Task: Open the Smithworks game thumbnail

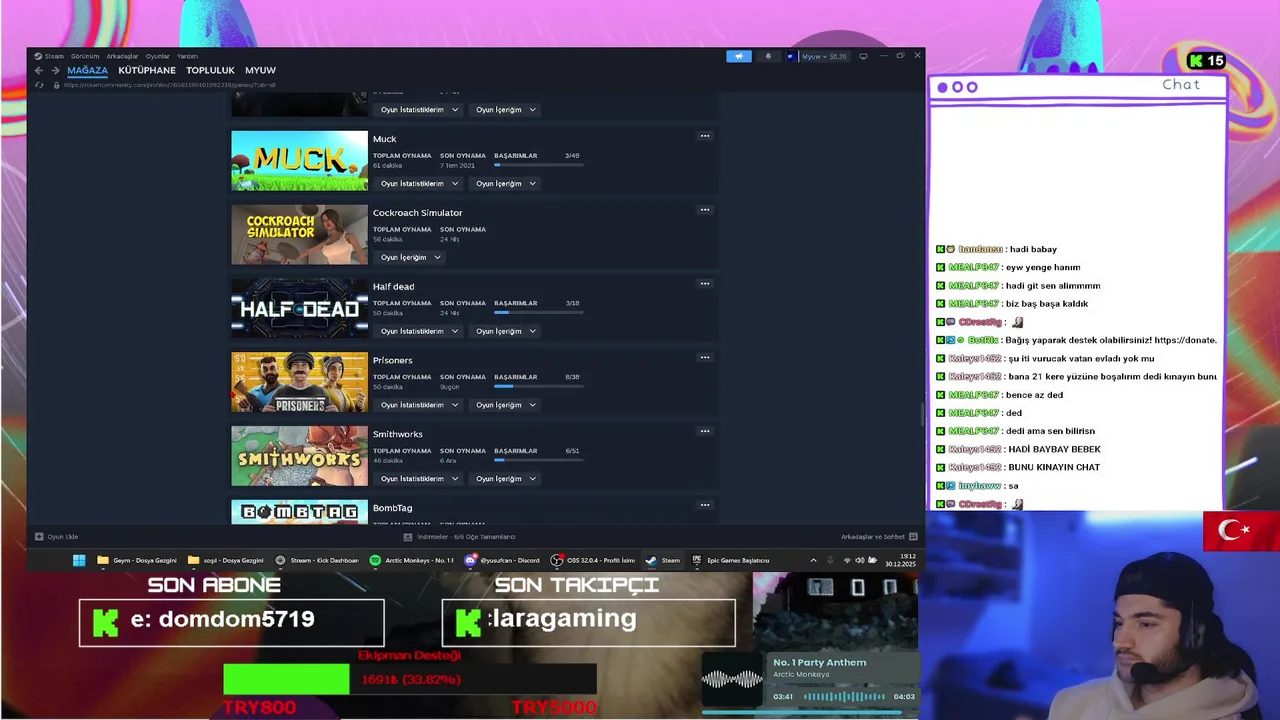Action: click(299, 456)
